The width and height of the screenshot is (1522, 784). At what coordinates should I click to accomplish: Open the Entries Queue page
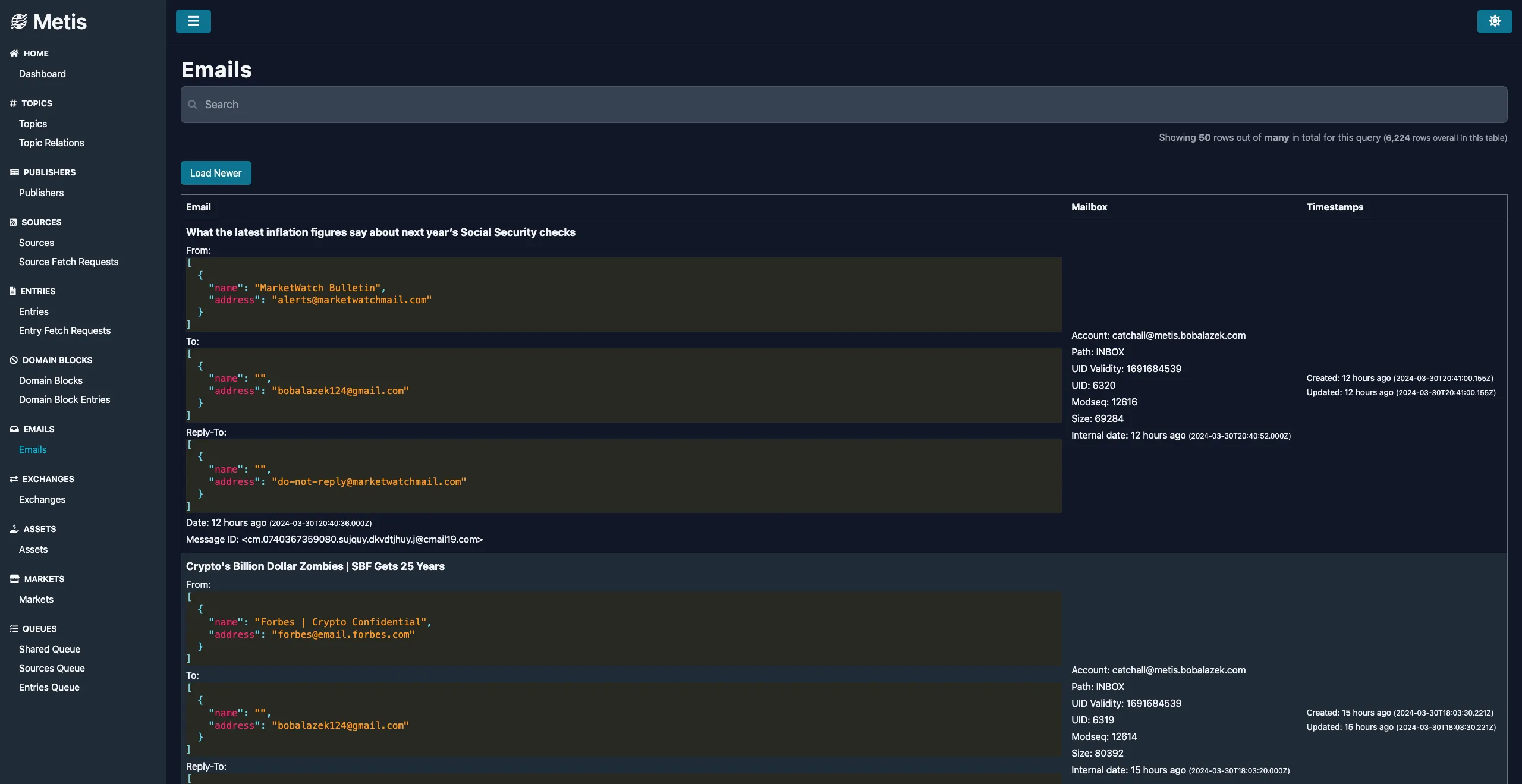click(49, 687)
